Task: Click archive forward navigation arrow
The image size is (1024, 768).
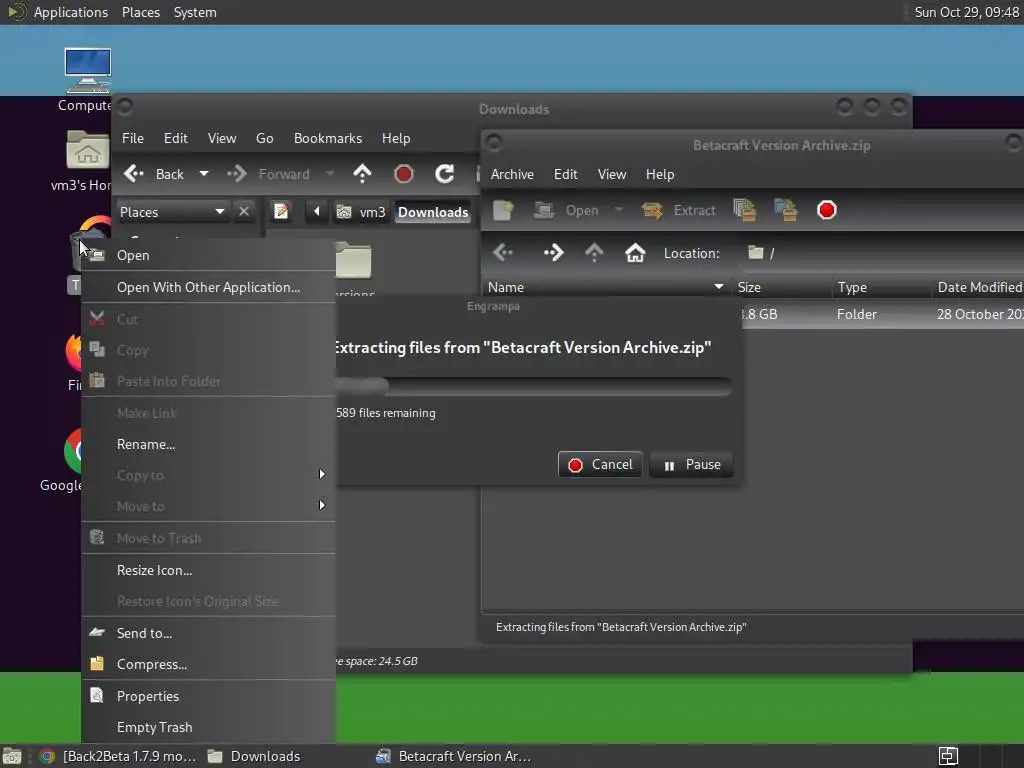Action: tap(553, 253)
